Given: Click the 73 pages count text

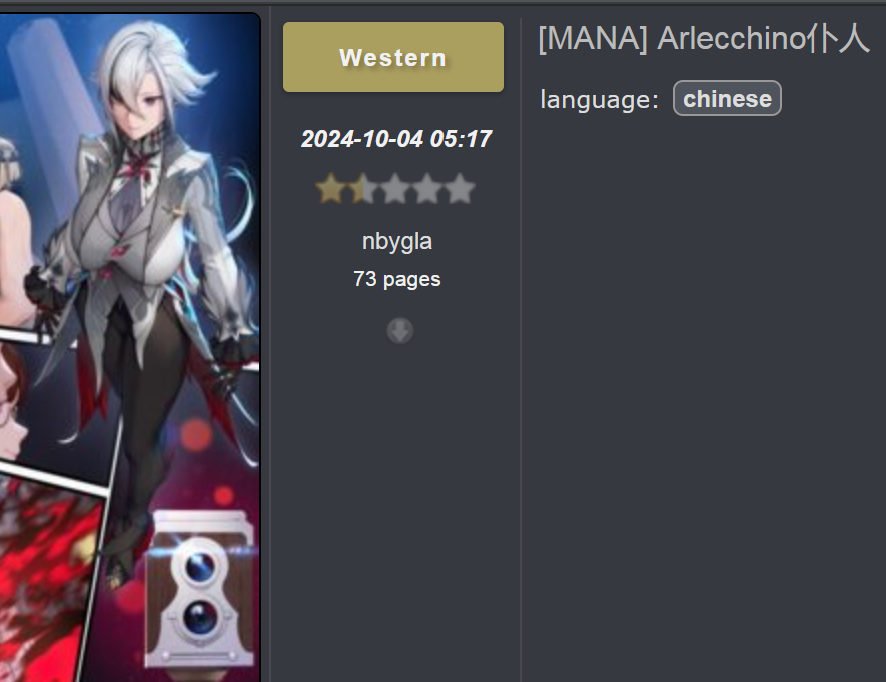Looking at the screenshot, I should point(397,279).
